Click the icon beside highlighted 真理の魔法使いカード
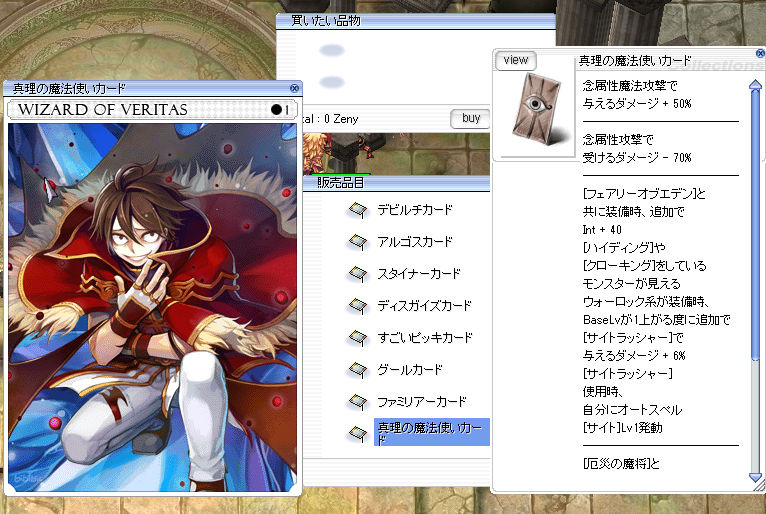Viewport: 766px width, 514px height. 357,433
